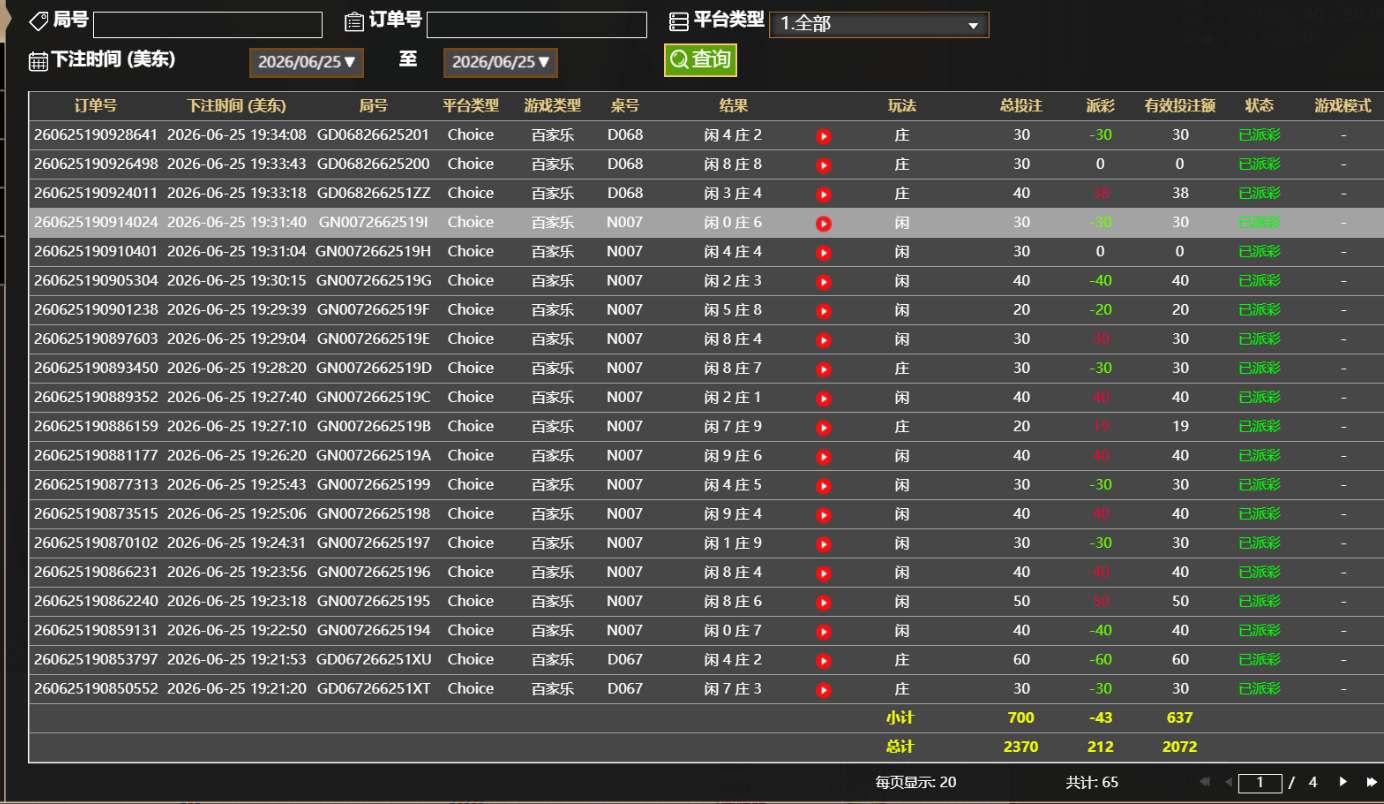Image resolution: width=1384 pixels, height=804 pixels.
Task: Select round number GD067266251XU
Action: click(x=373, y=659)
